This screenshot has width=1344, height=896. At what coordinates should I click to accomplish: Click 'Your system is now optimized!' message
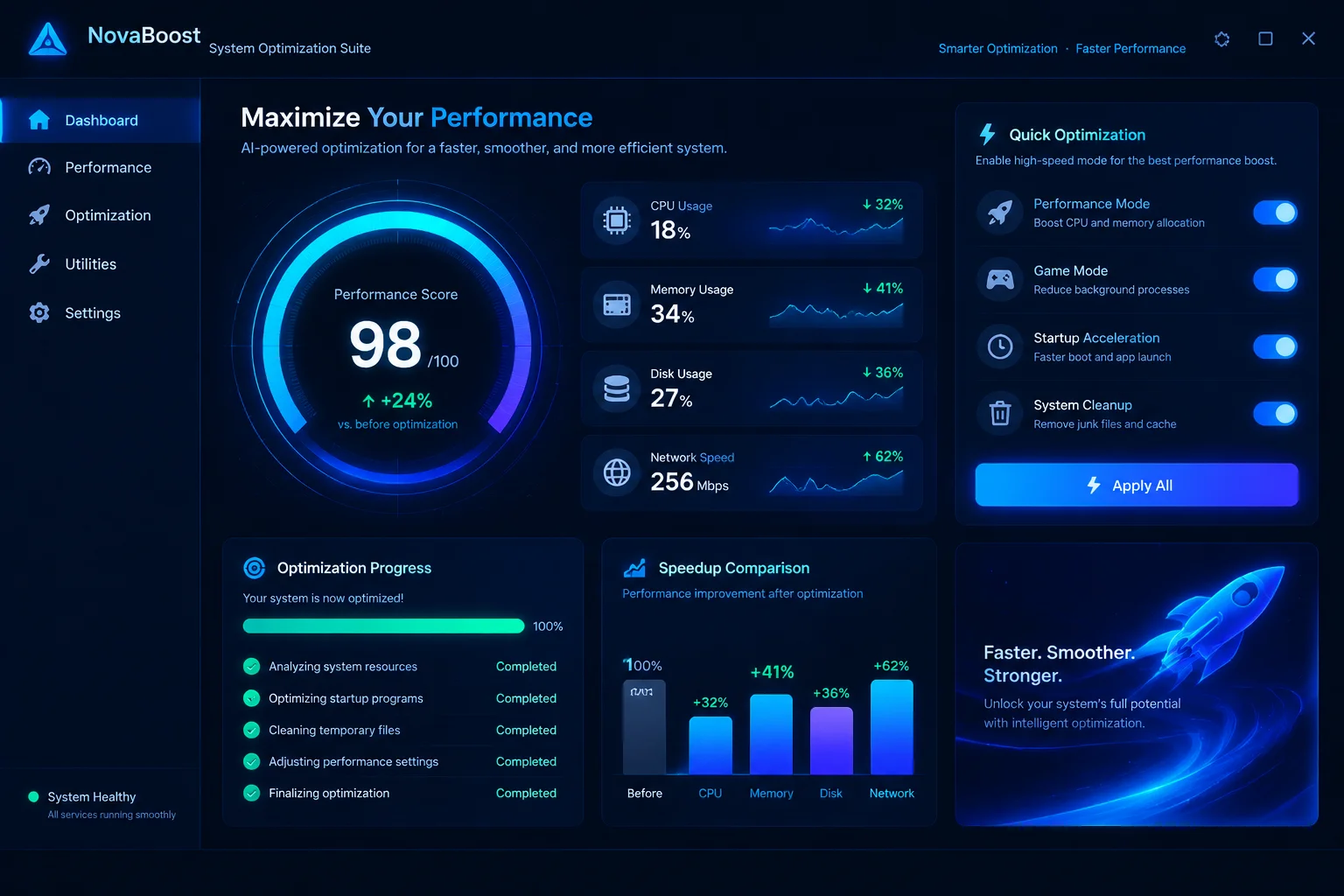click(x=323, y=598)
